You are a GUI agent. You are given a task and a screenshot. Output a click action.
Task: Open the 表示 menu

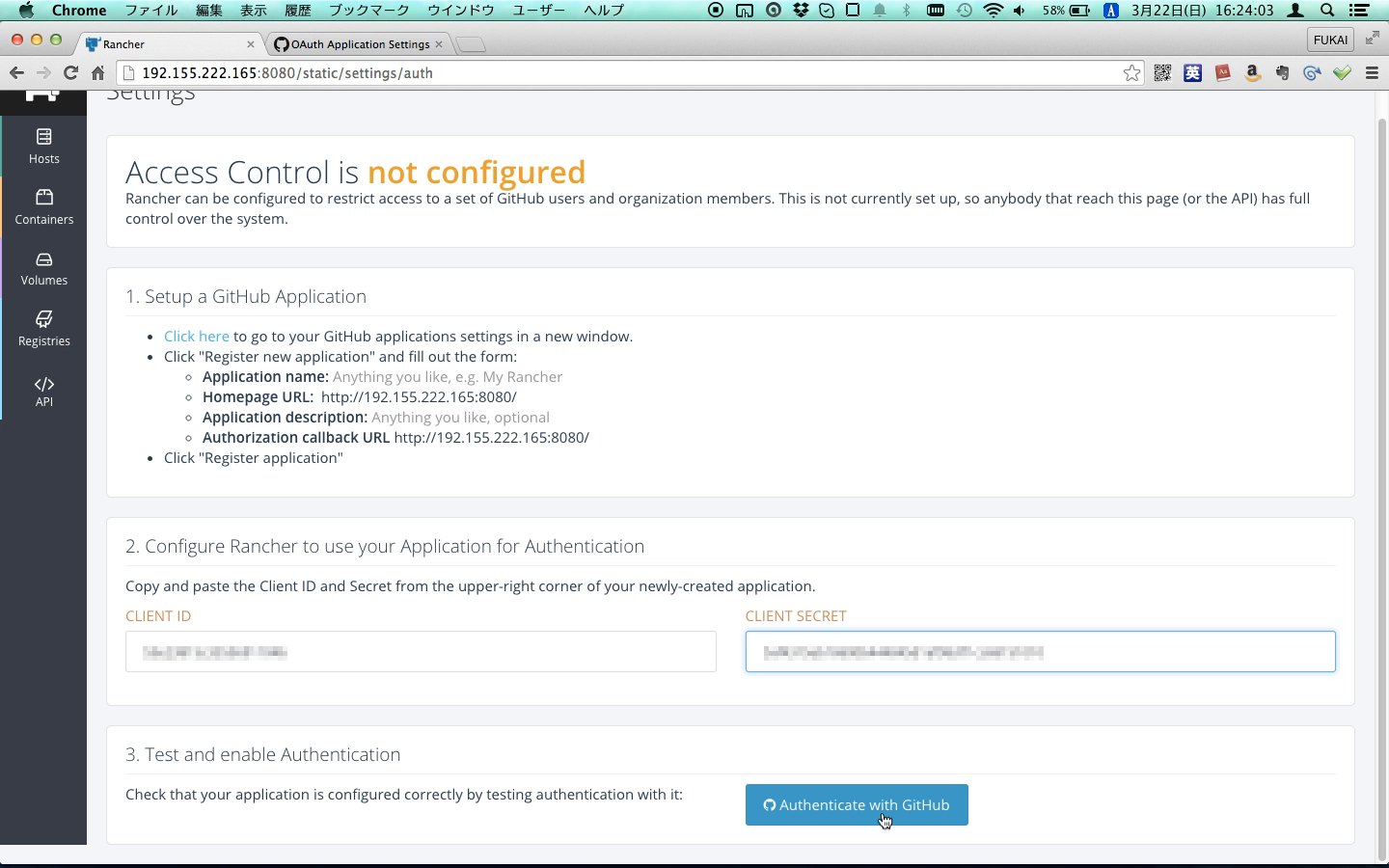tap(254, 11)
